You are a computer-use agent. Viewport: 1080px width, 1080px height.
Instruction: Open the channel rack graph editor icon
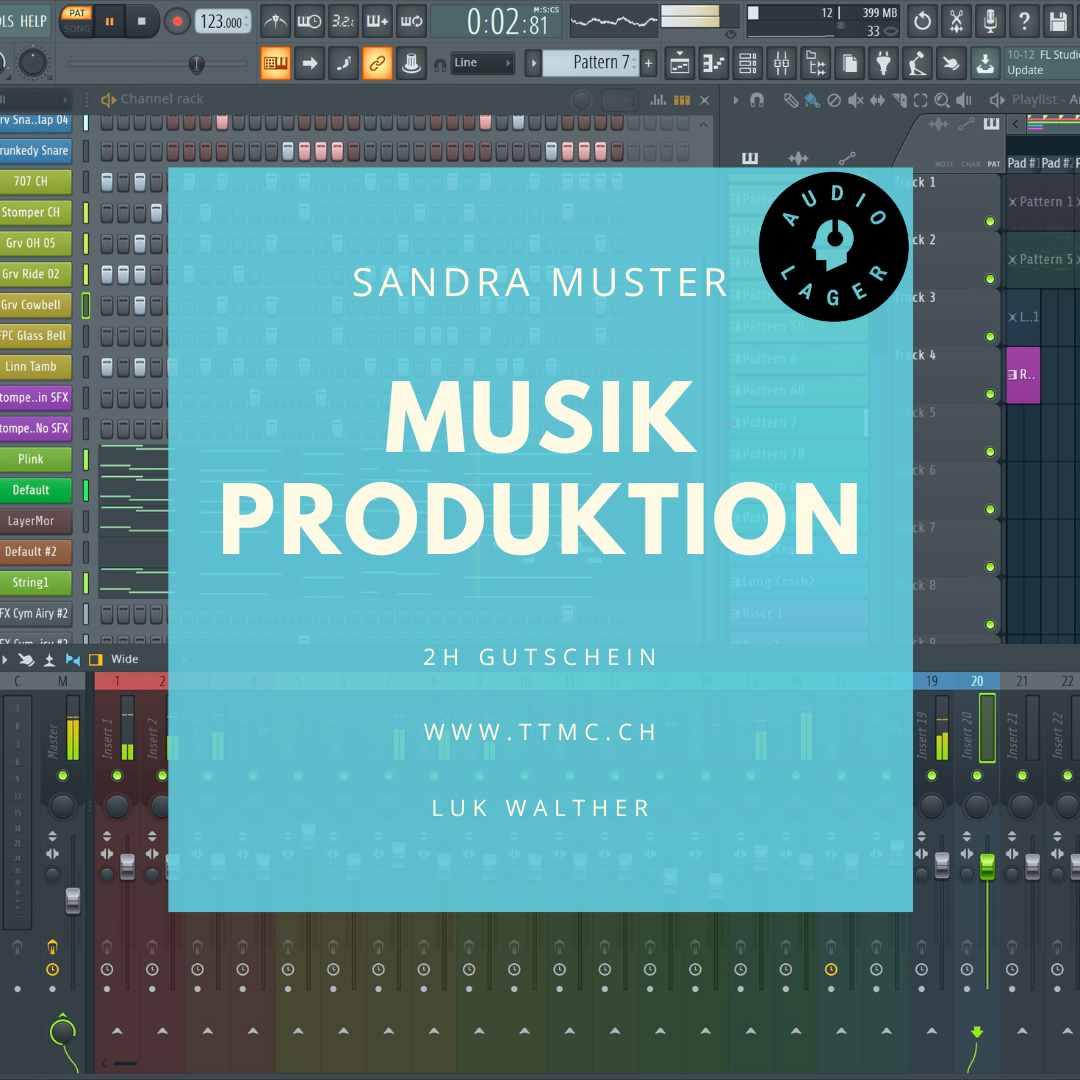[658, 100]
